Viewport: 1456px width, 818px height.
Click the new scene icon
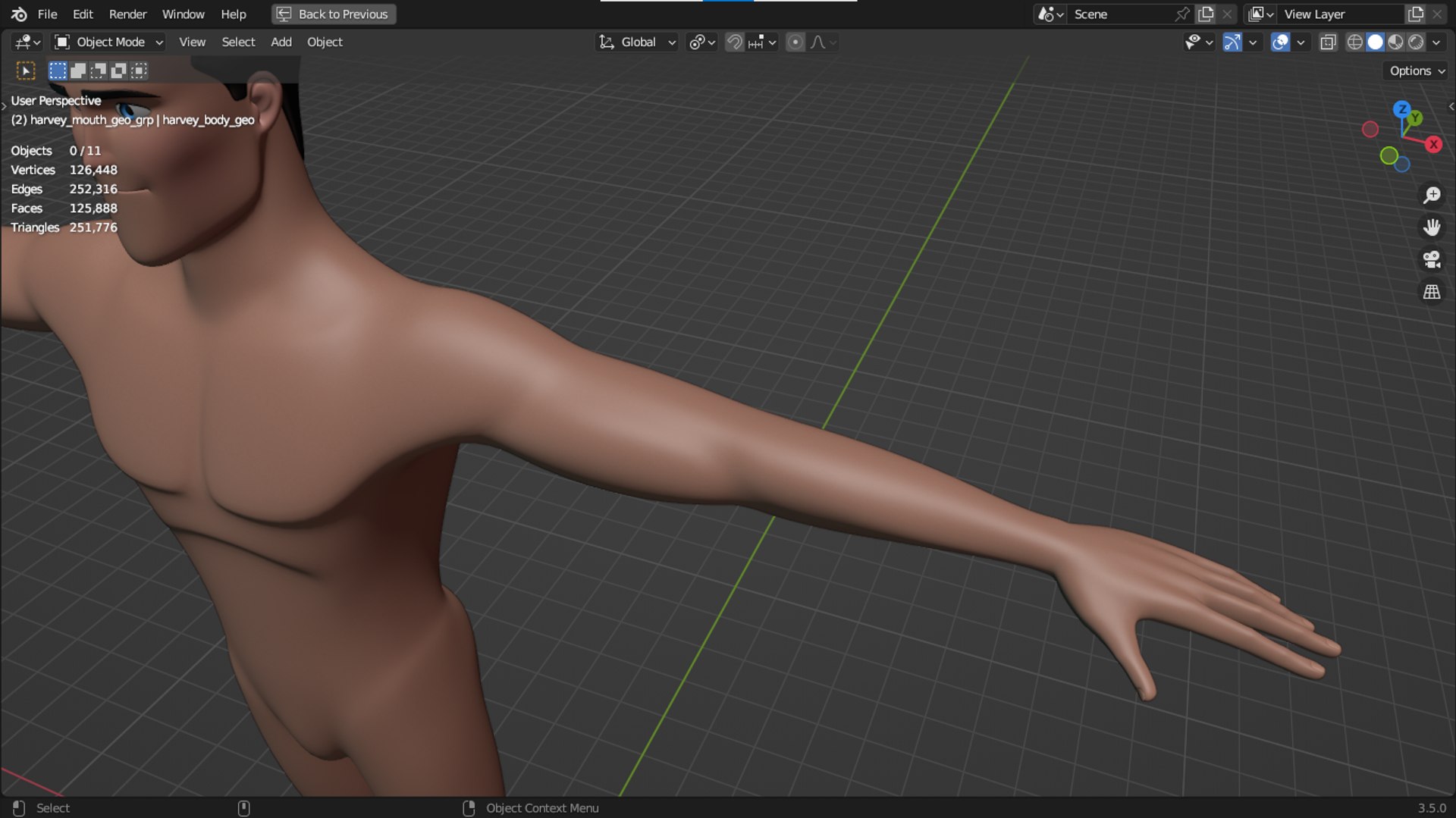point(1206,14)
